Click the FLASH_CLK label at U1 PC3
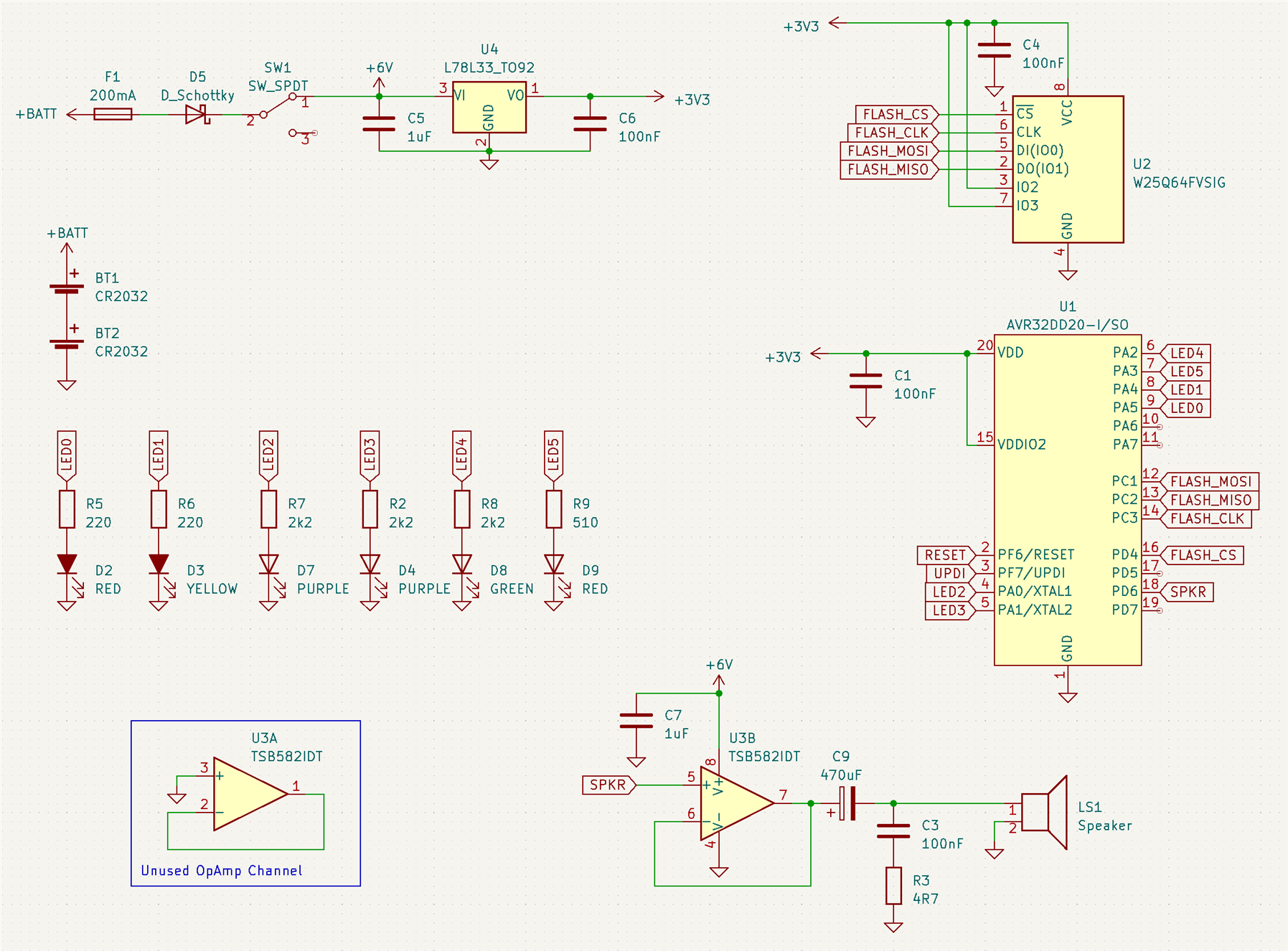This screenshot has height=951, width=1288. 1206,519
